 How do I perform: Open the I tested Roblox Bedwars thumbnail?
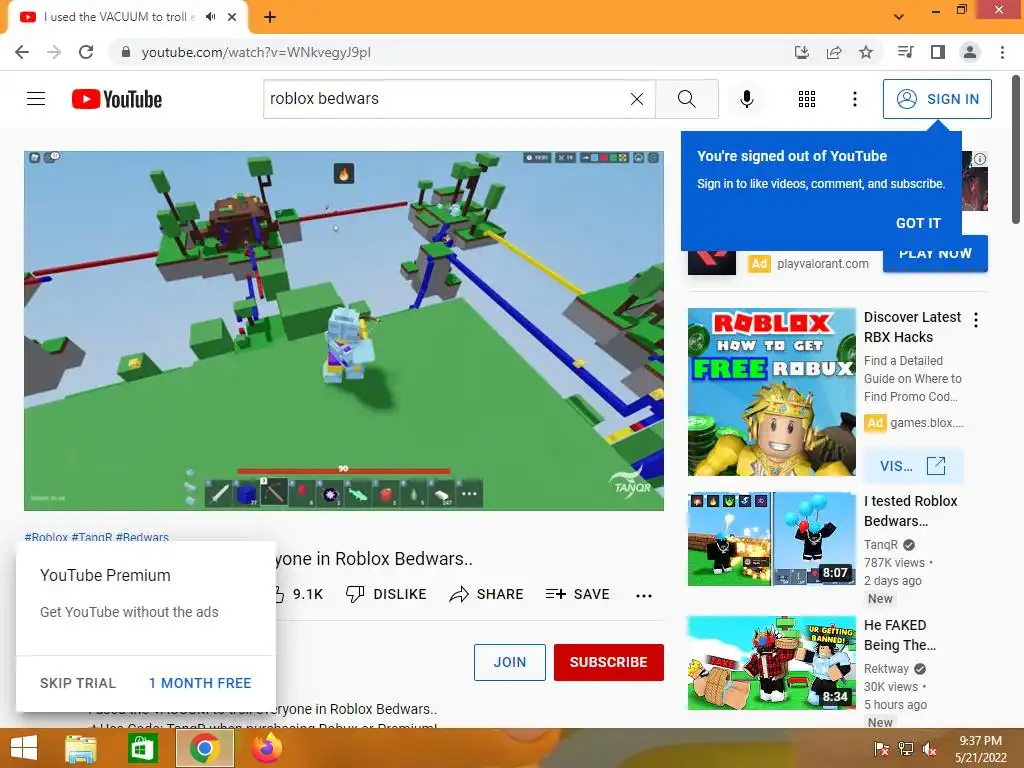click(x=771, y=539)
